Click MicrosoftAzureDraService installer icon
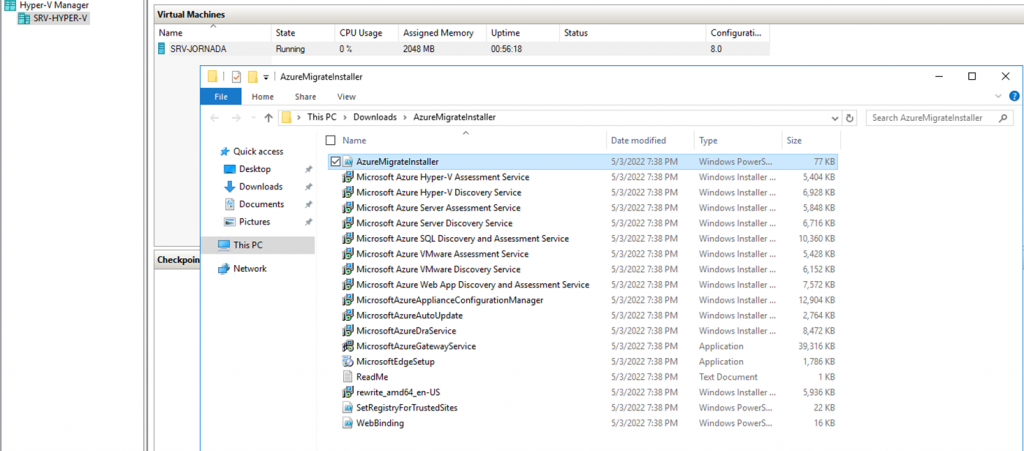The width and height of the screenshot is (1024, 451). [349, 331]
